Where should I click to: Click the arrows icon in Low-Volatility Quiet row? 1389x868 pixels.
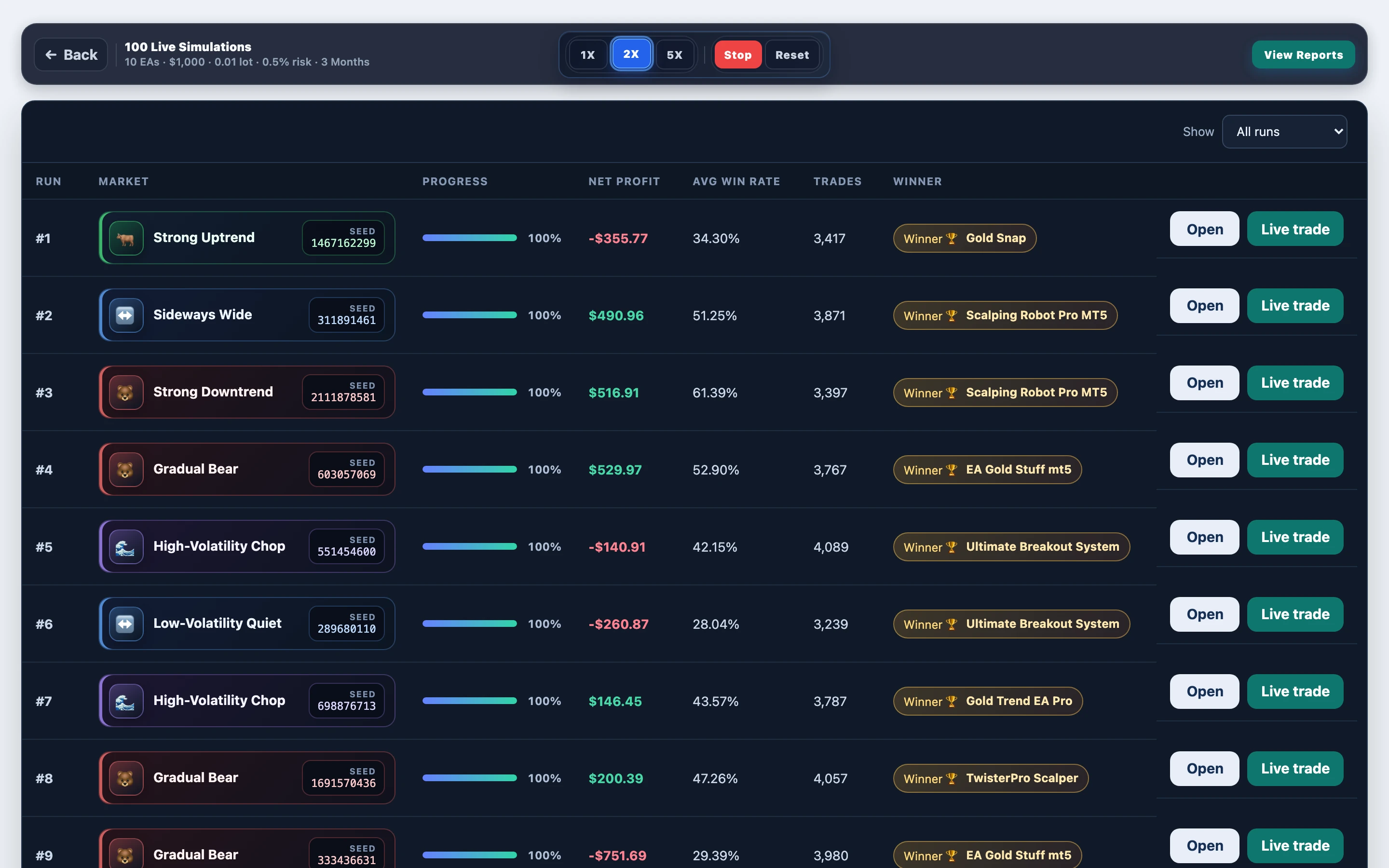pyautogui.click(x=126, y=624)
